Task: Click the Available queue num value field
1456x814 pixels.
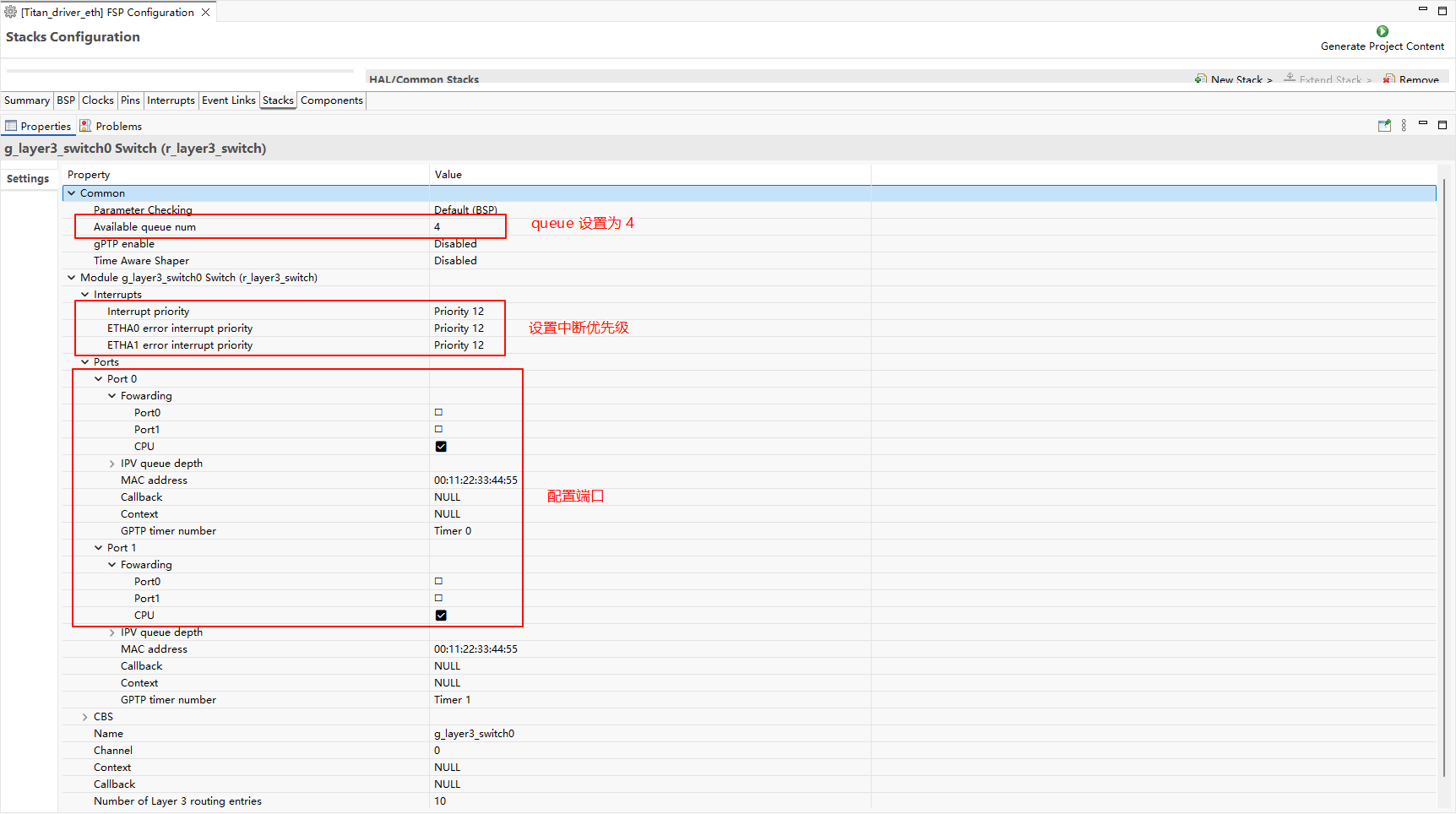Action: [465, 227]
